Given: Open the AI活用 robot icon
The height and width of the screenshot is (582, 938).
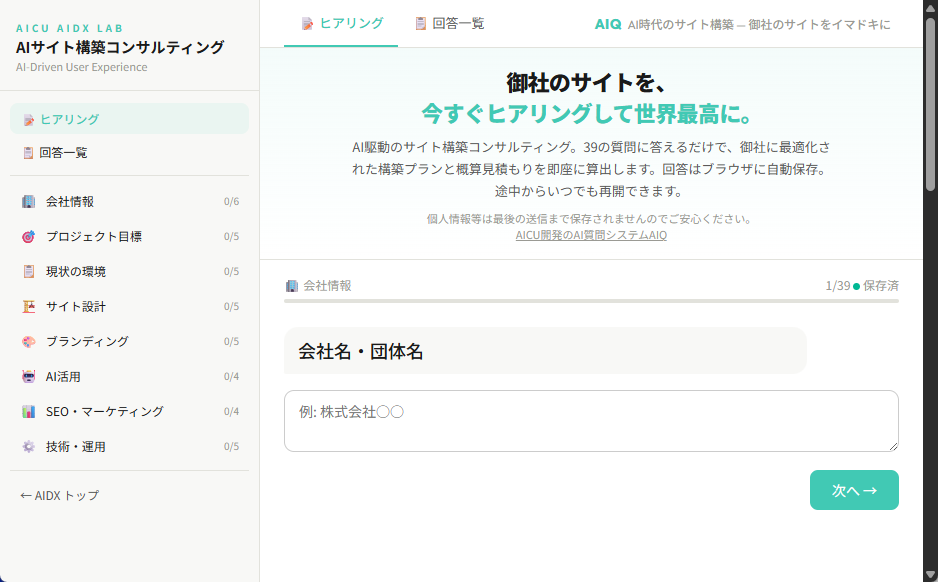Looking at the screenshot, I should [x=31, y=376].
